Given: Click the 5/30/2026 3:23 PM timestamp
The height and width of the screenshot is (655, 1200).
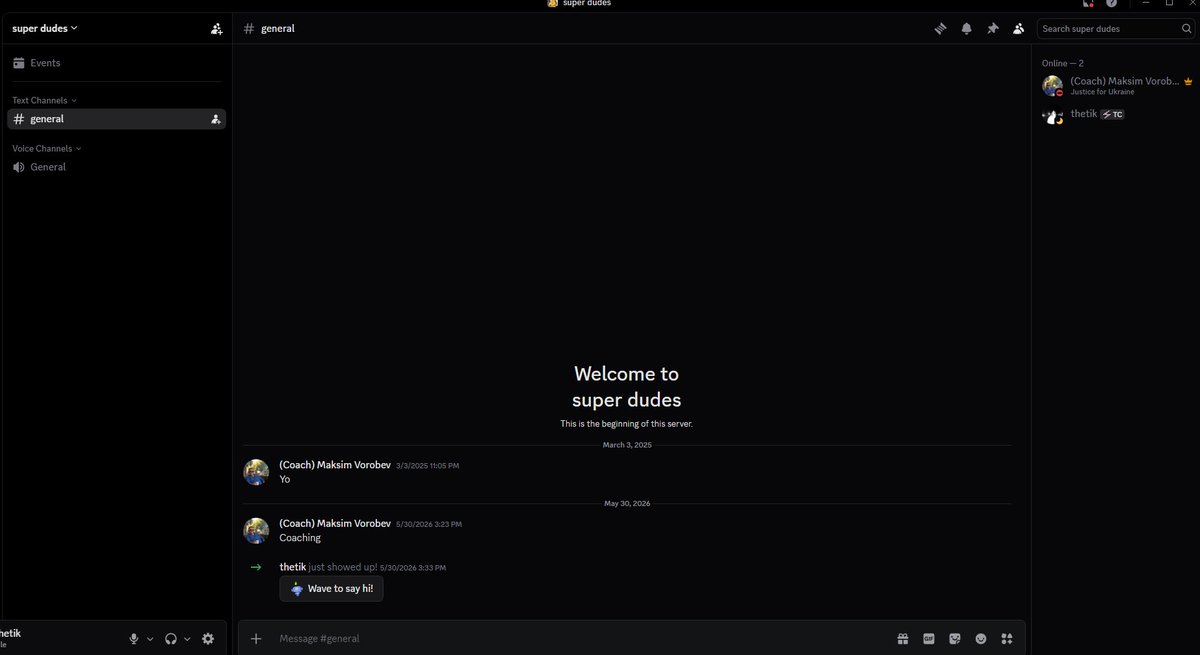Looking at the screenshot, I should [x=429, y=524].
